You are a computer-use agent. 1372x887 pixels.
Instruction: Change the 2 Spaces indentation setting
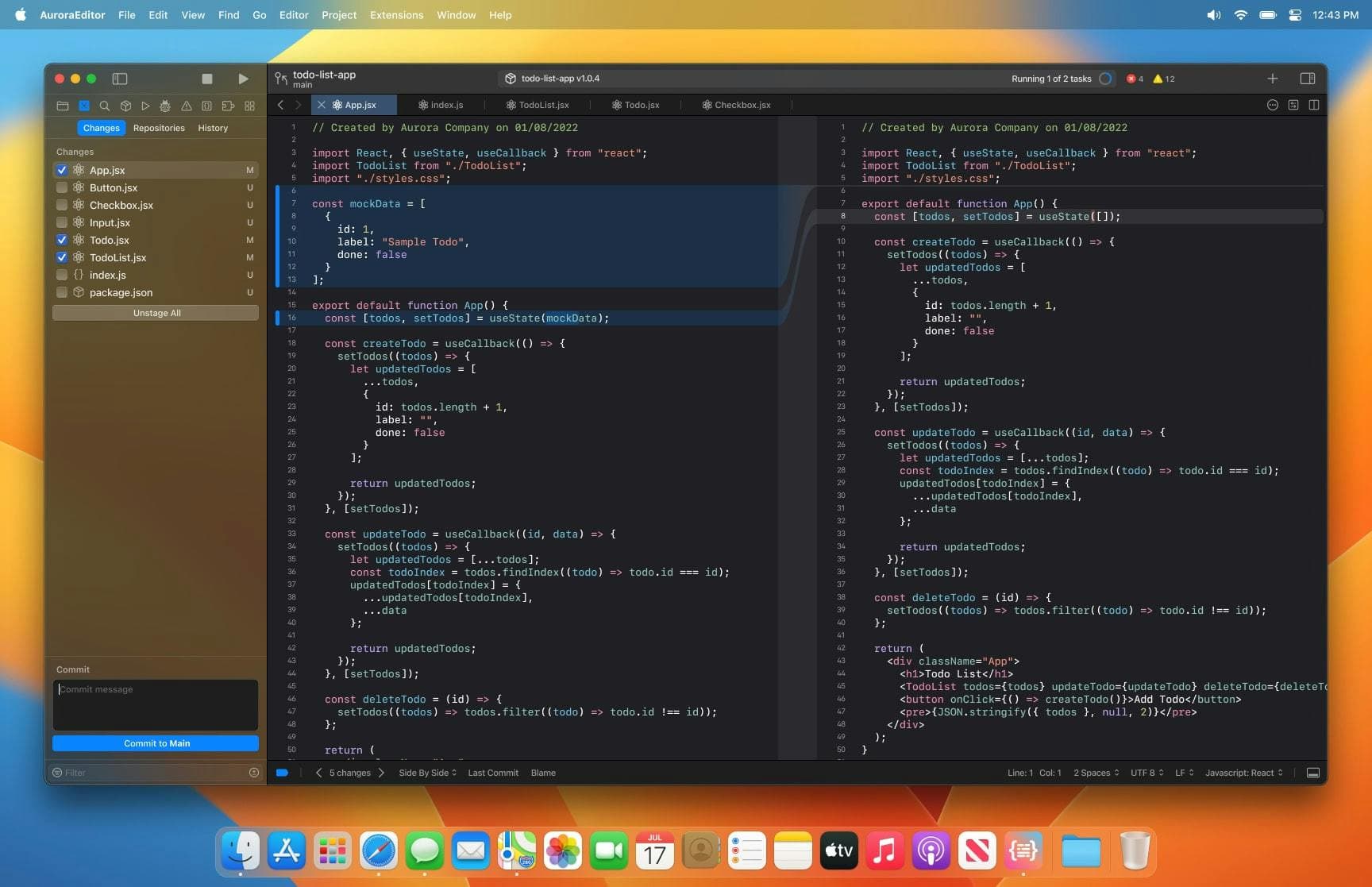1096,773
